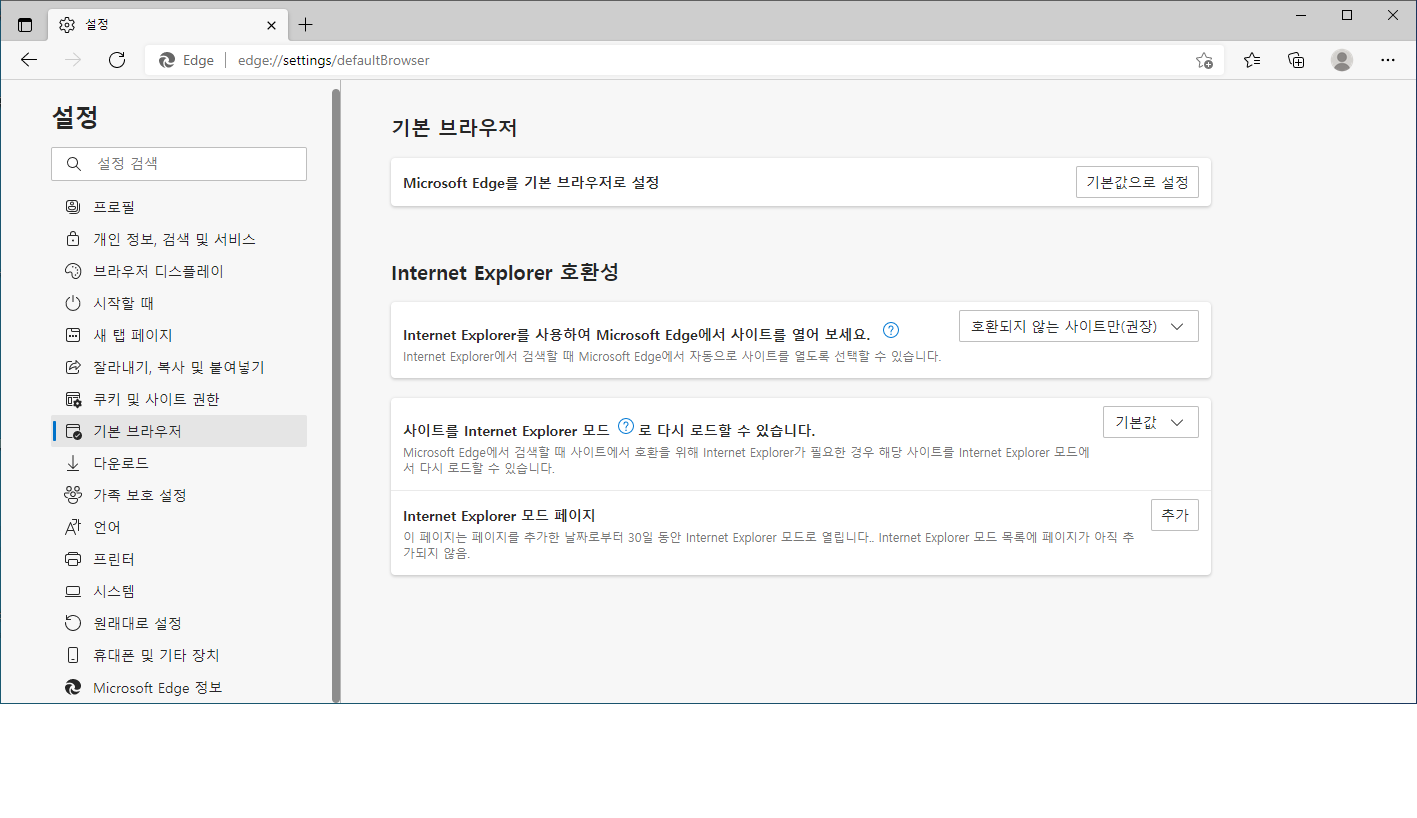1417x818 pixels.
Task: Open the Collections icon
Action: 1296,60
